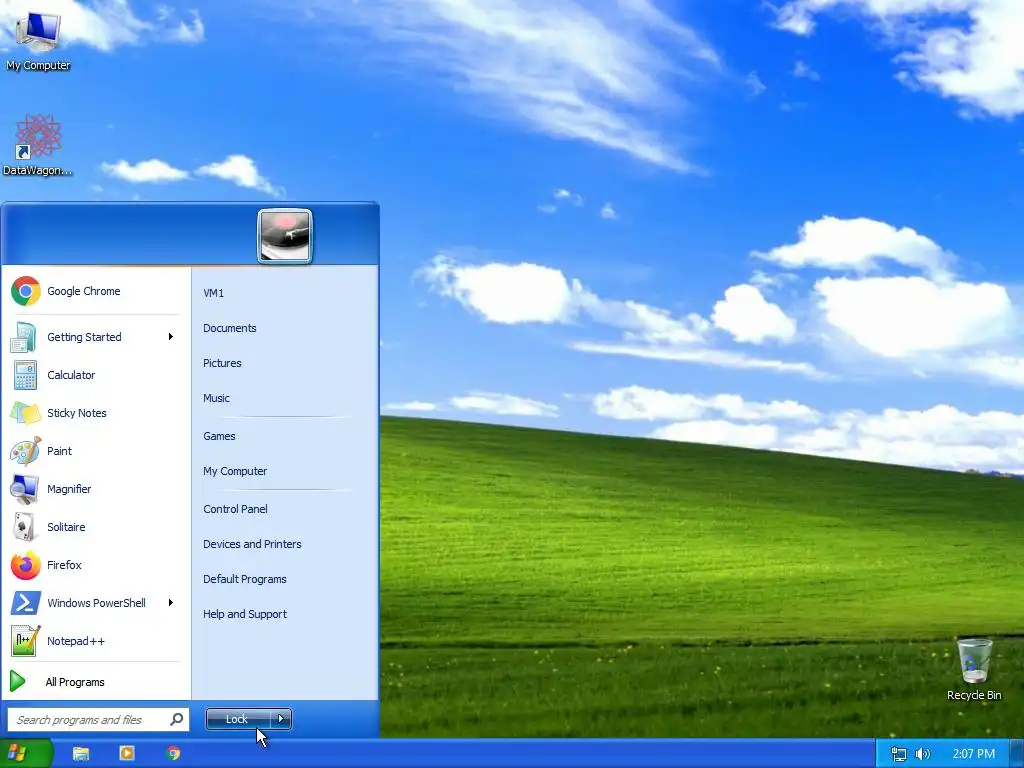This screenshot has width=1024, height=768.
Task: Open Help and Support
Action: click(245, 615)
